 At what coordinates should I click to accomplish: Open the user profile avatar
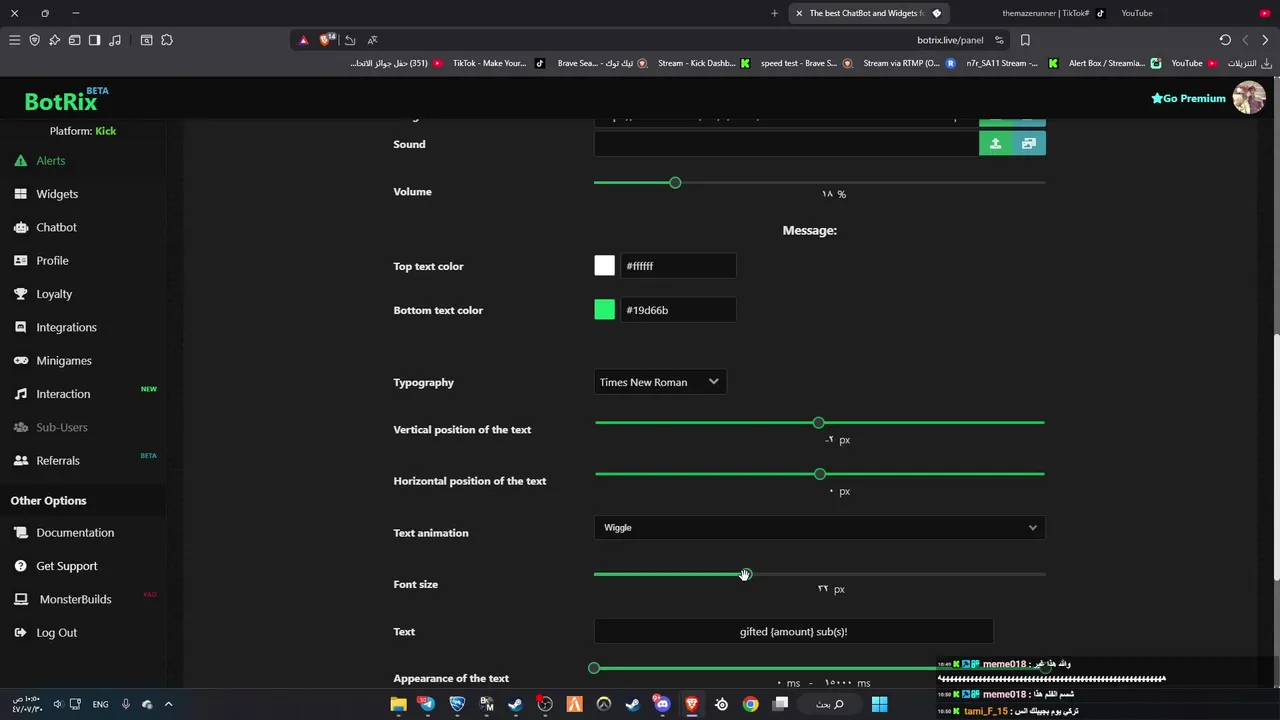(x=1249, y=98)
